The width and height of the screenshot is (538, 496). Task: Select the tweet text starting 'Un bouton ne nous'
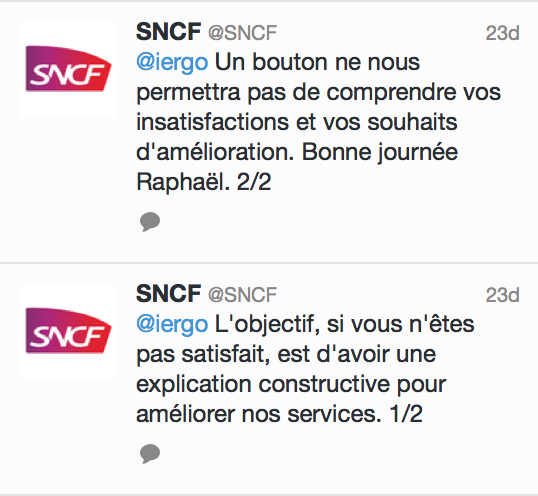(x=318, y=122)
